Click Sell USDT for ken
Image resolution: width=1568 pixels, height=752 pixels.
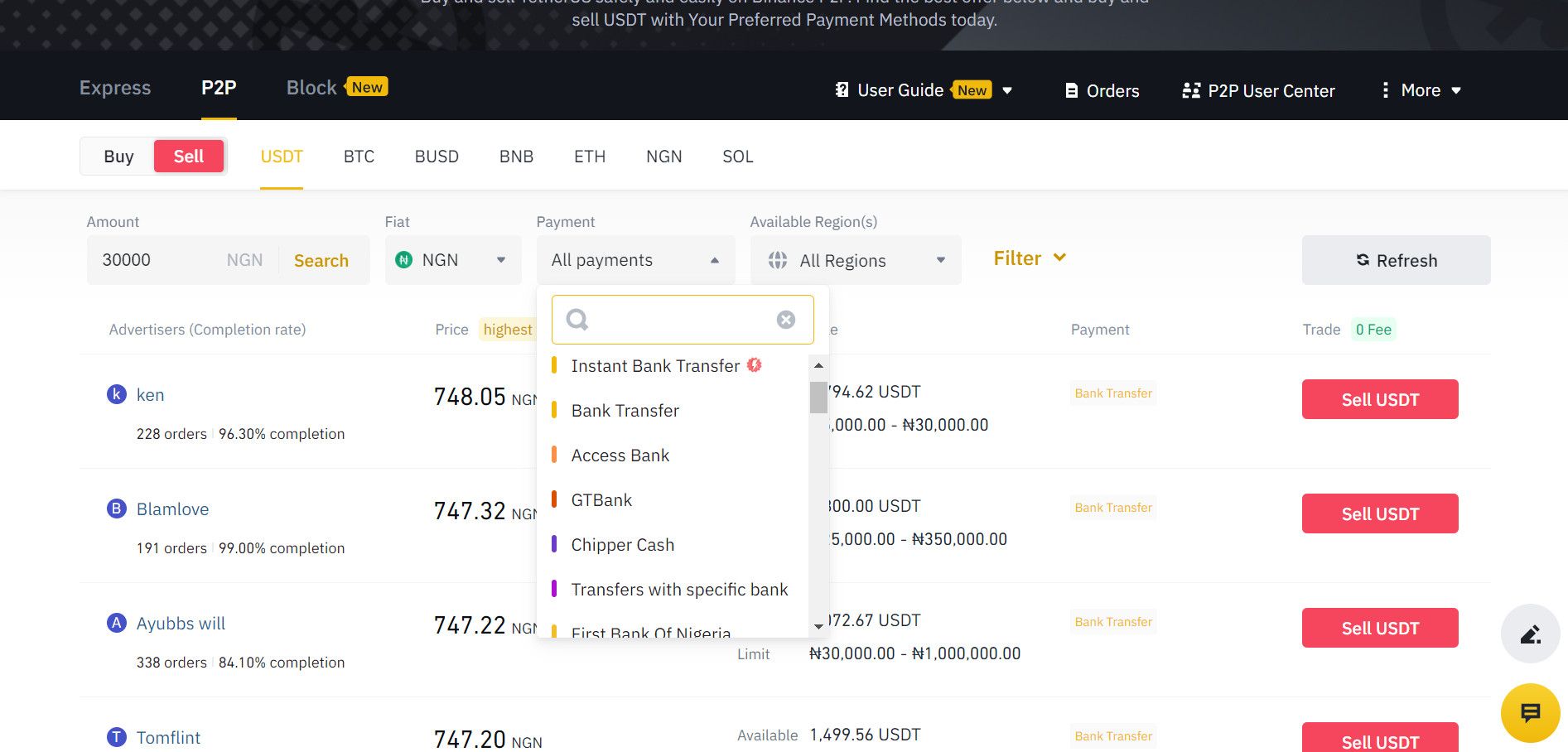click(x=1380, y=399)
